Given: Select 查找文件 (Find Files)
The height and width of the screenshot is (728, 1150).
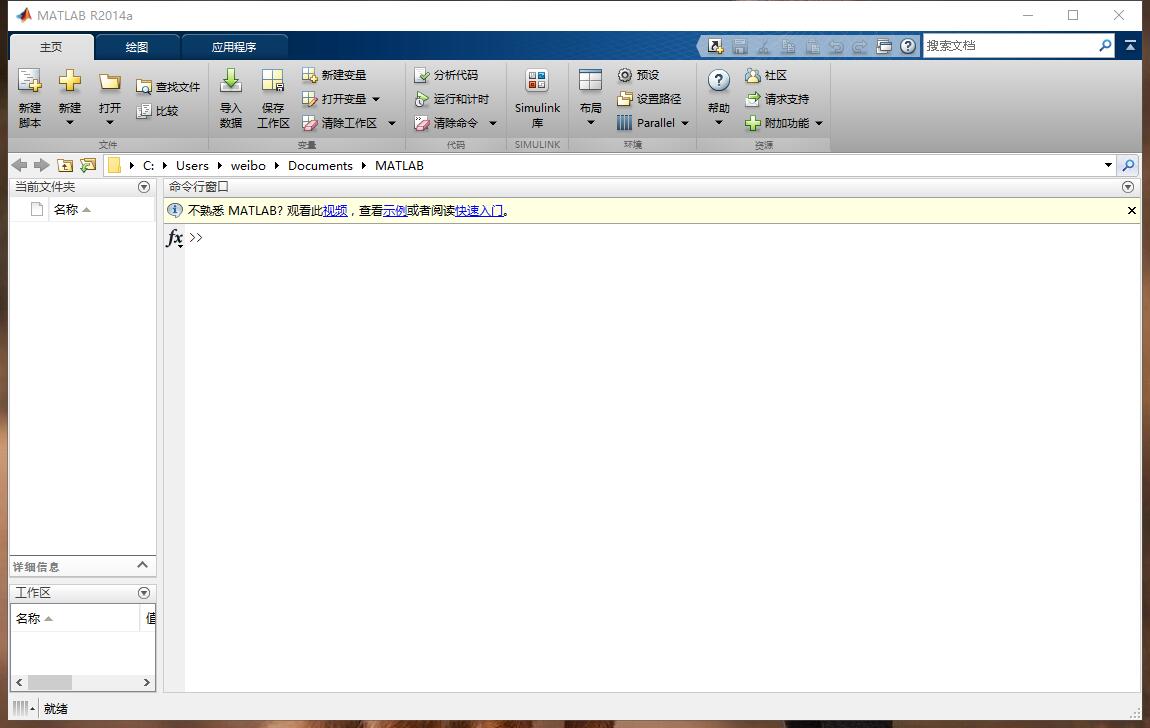Looking at the screenshot, I should tap(168, 87).
